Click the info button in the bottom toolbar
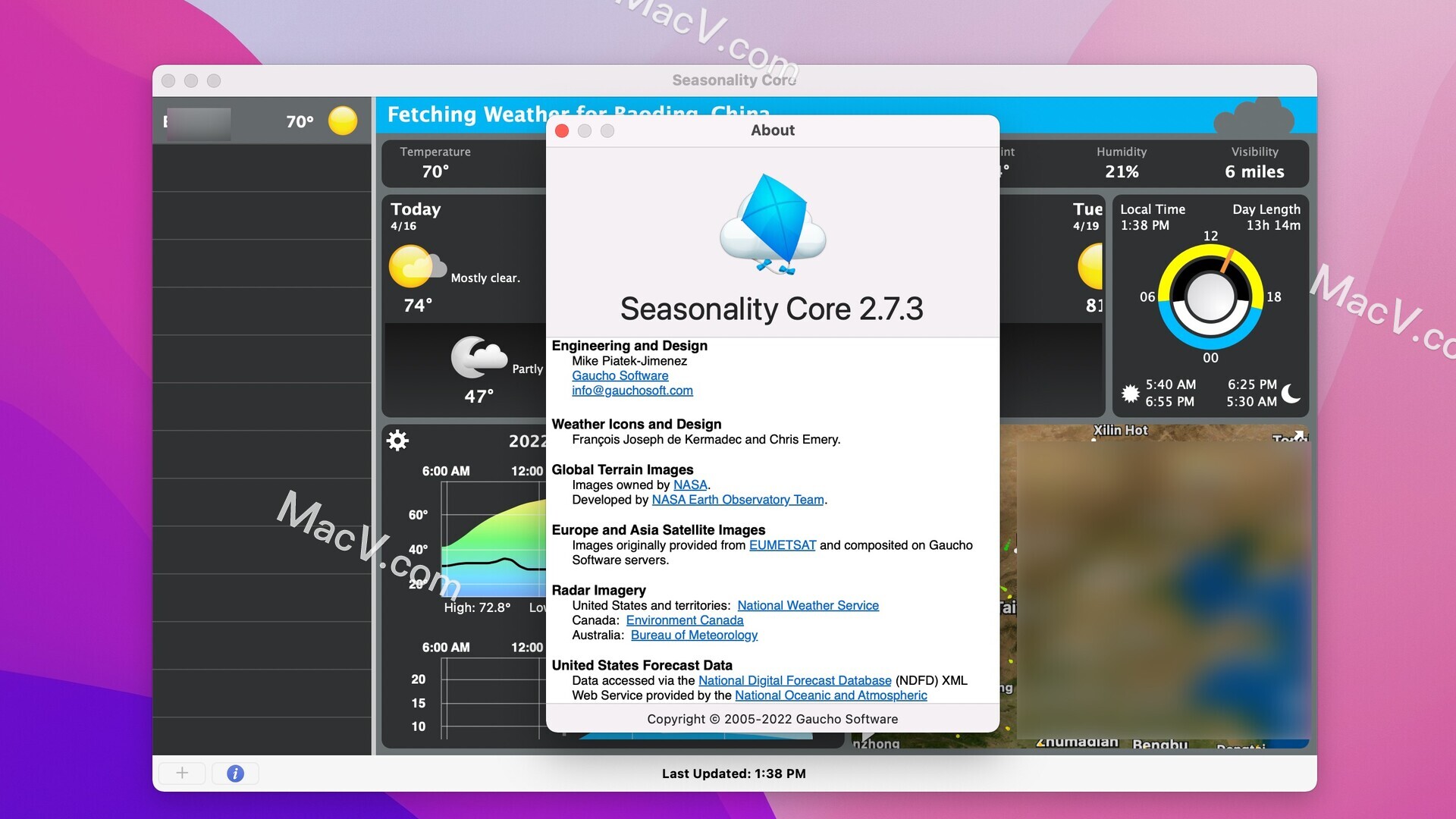The height and width of the screenshot is (819, 1456). (236, 773)
